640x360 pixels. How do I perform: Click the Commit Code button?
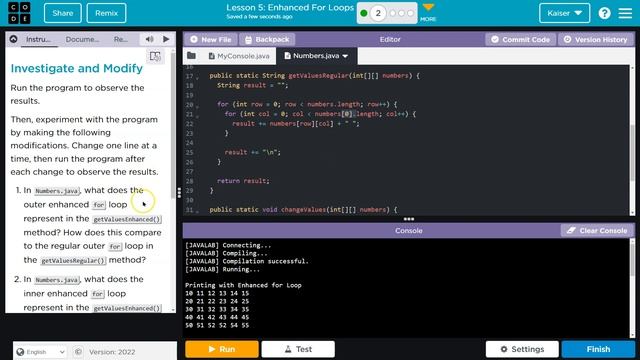click(x=520, y=39)
